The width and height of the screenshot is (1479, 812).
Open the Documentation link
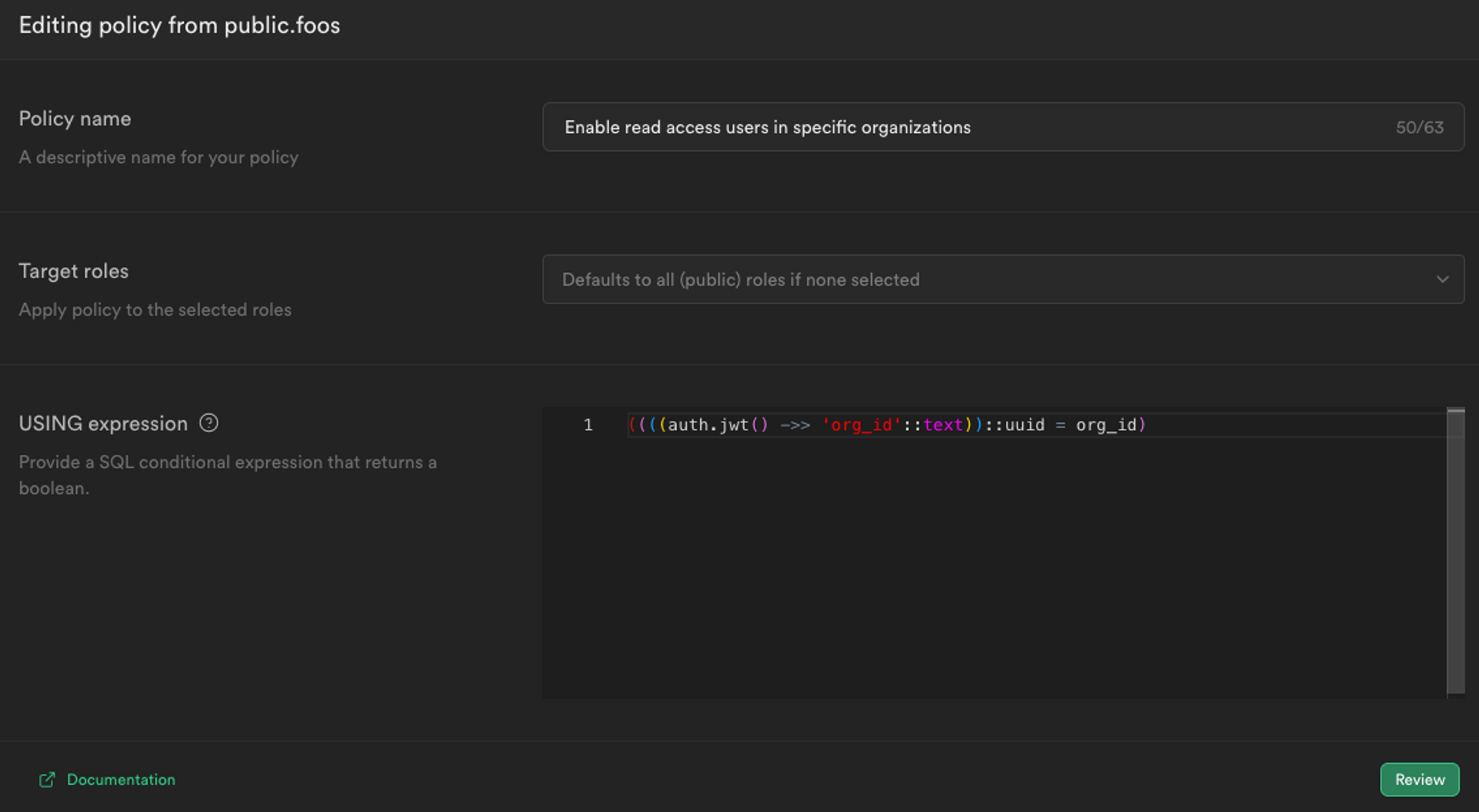tap(121, 779)
